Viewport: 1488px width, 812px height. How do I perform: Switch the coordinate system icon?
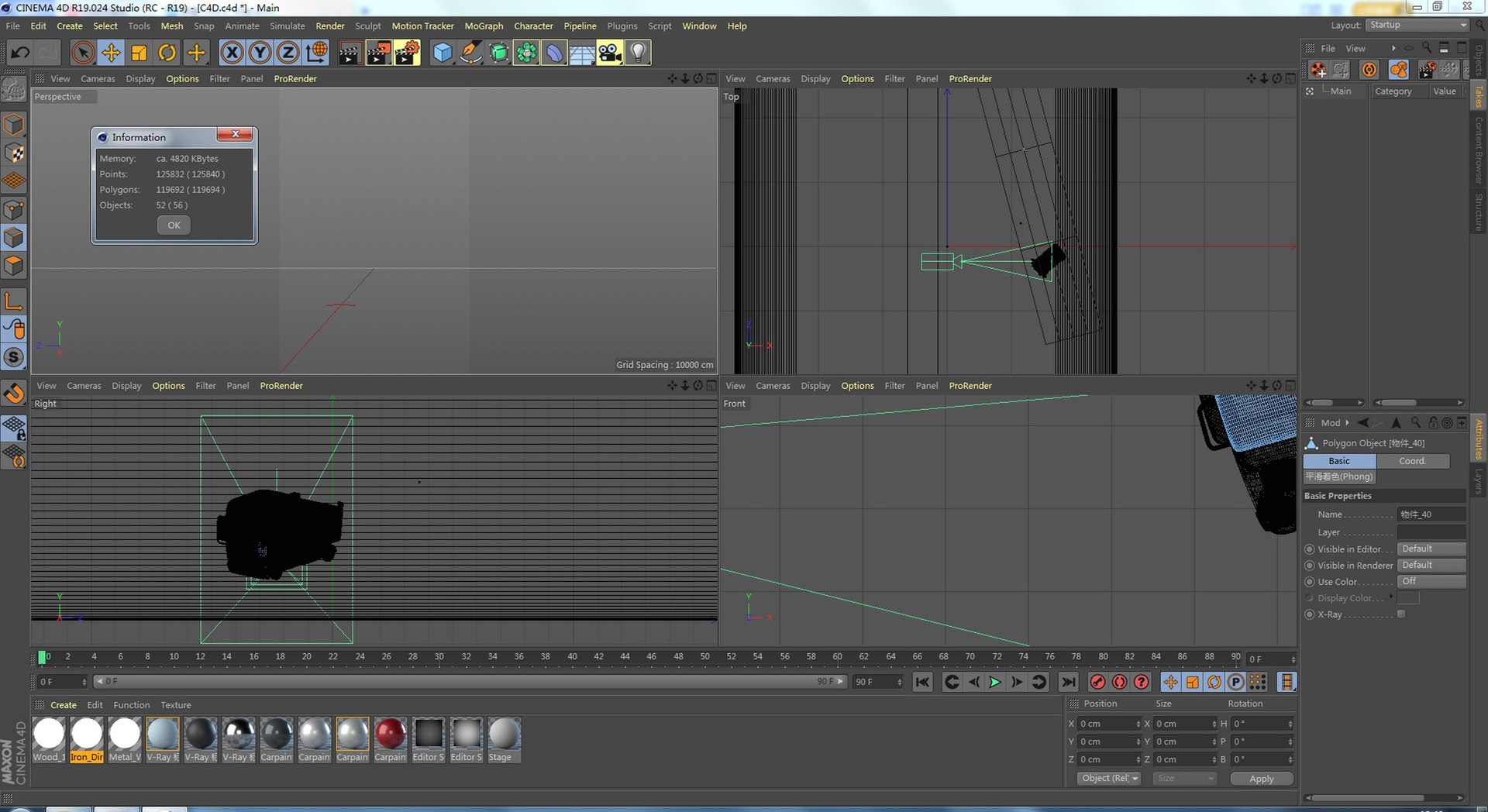point(316,53)
